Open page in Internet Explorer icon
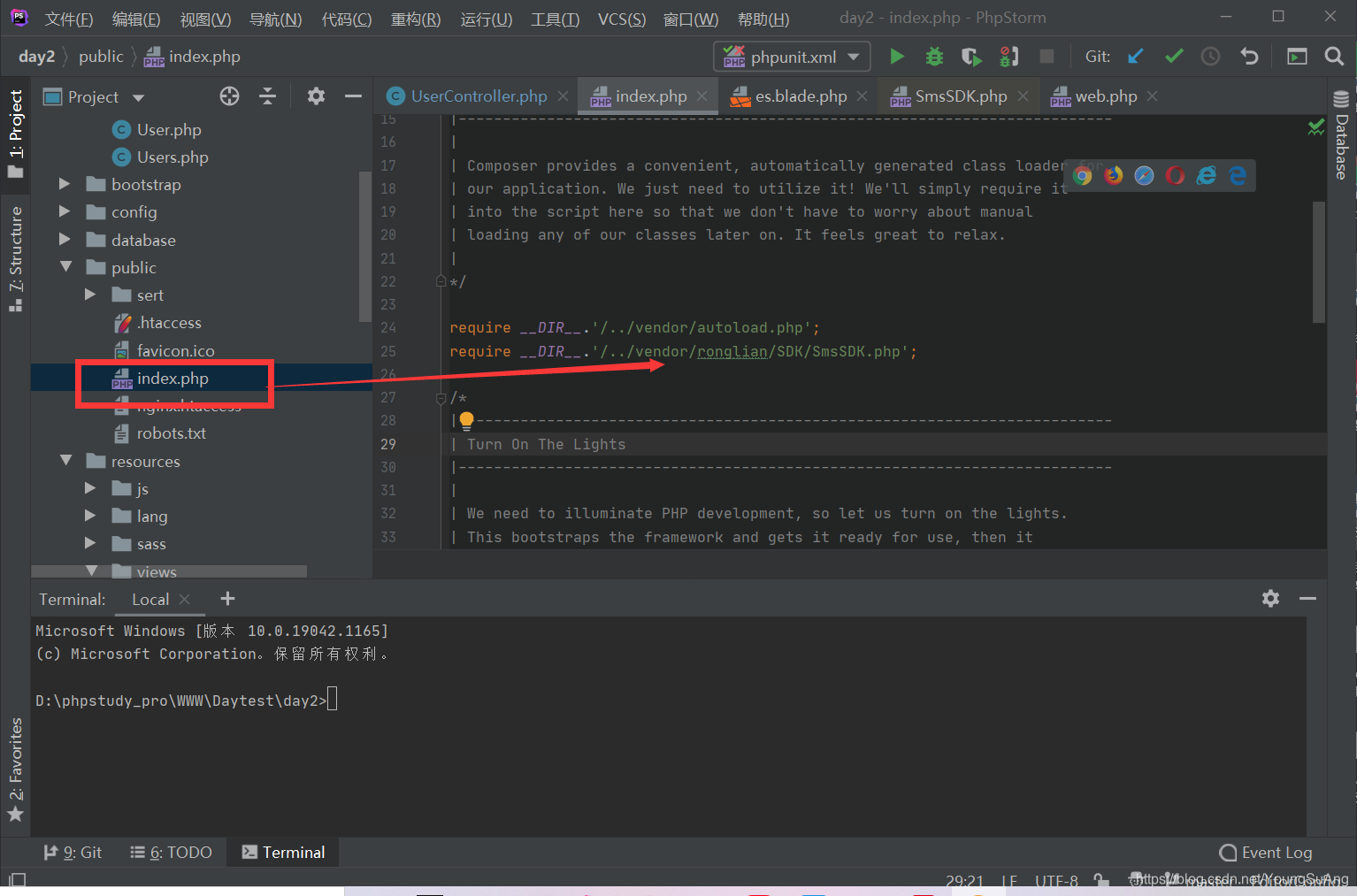Image resolution: width=1357 pixels, height=896 pixels. point(1206,175)
